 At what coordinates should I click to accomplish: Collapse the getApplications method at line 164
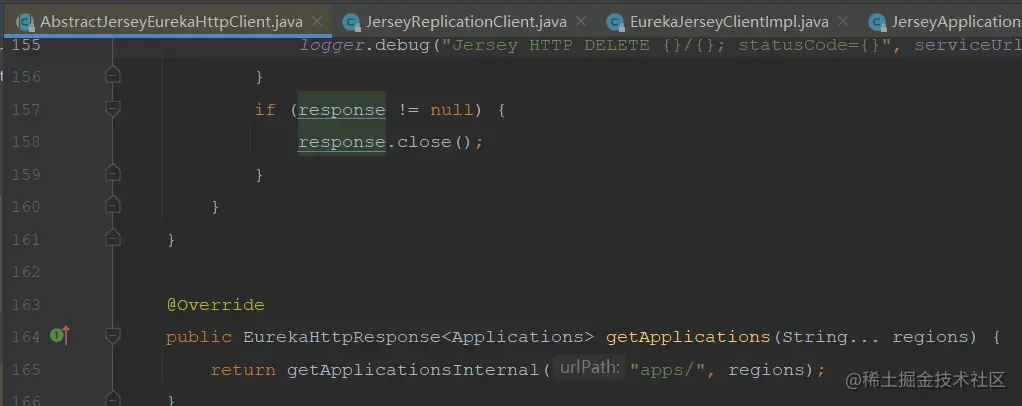pos(113,336)
